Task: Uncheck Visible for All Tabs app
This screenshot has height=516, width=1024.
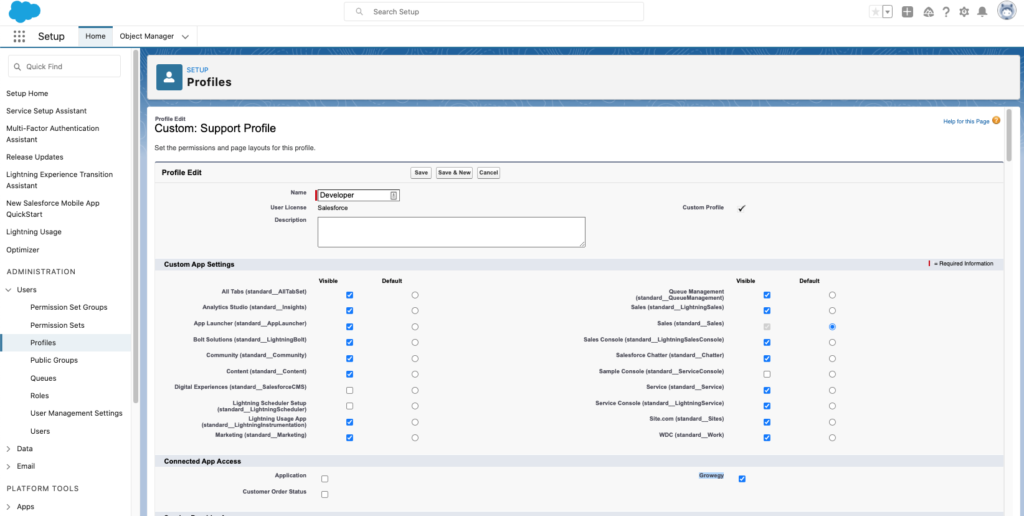Action: click(x=349, y=295)
